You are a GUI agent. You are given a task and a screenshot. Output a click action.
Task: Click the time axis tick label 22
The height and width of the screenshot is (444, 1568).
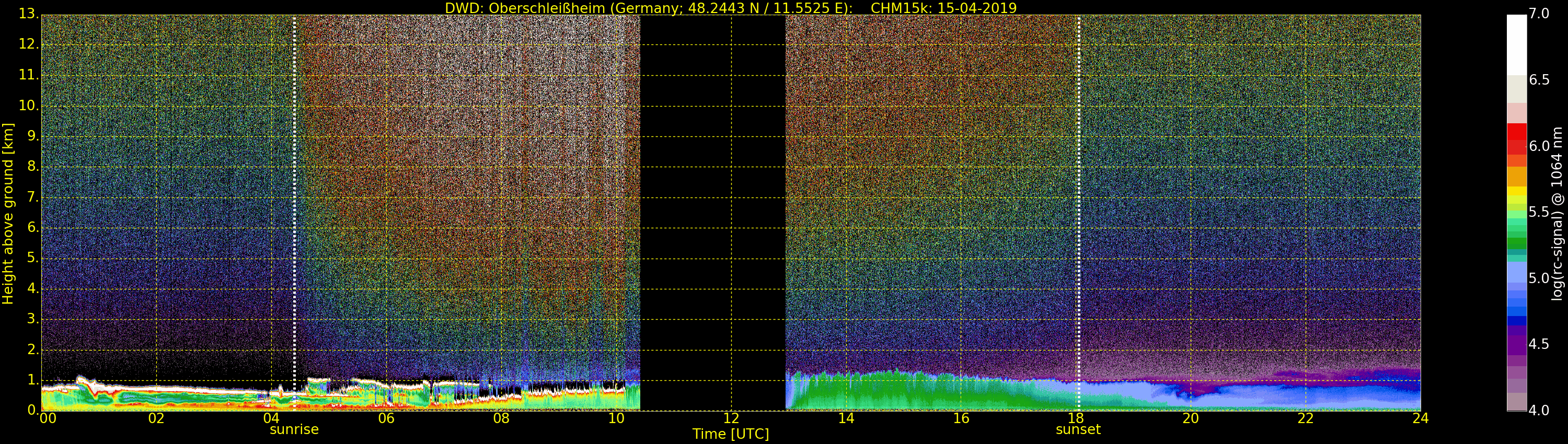pyautogui.click(x=1306, y=418)
